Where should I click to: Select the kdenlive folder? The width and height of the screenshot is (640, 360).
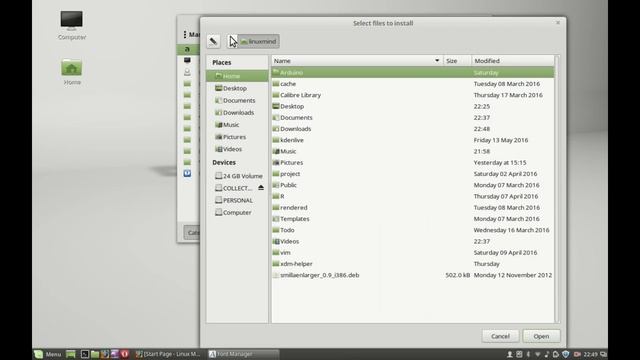pos(413,140)
